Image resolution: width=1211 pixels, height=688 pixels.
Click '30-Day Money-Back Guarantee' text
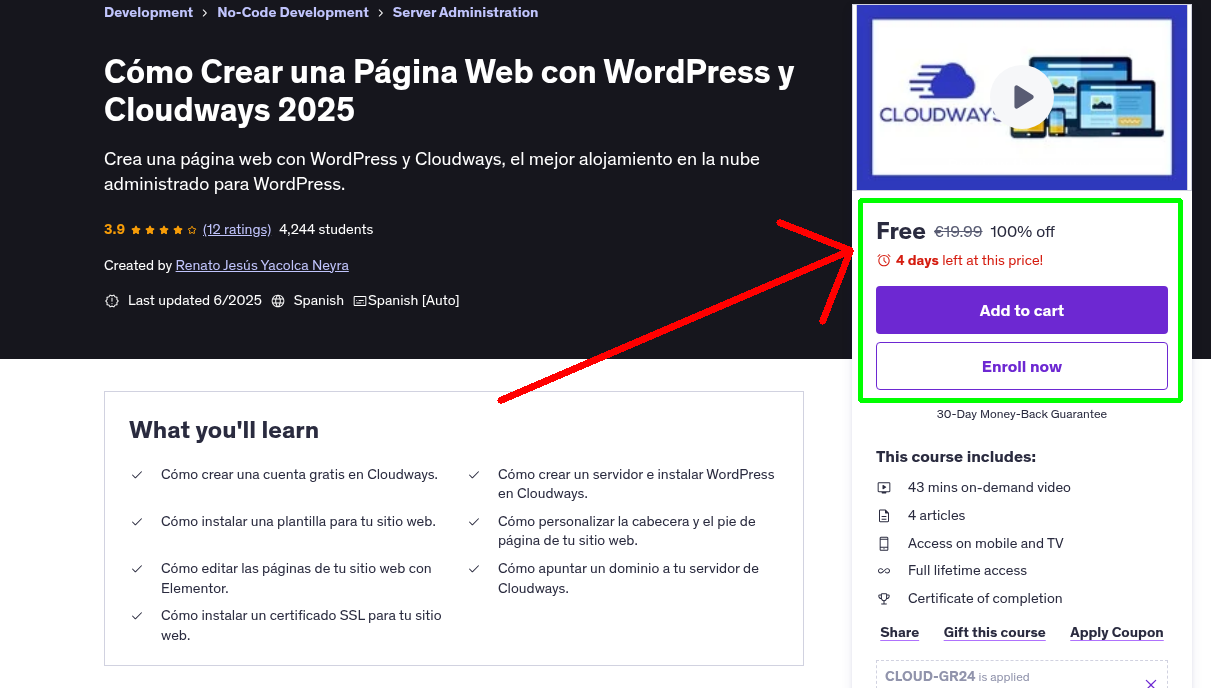(1022, 414)
